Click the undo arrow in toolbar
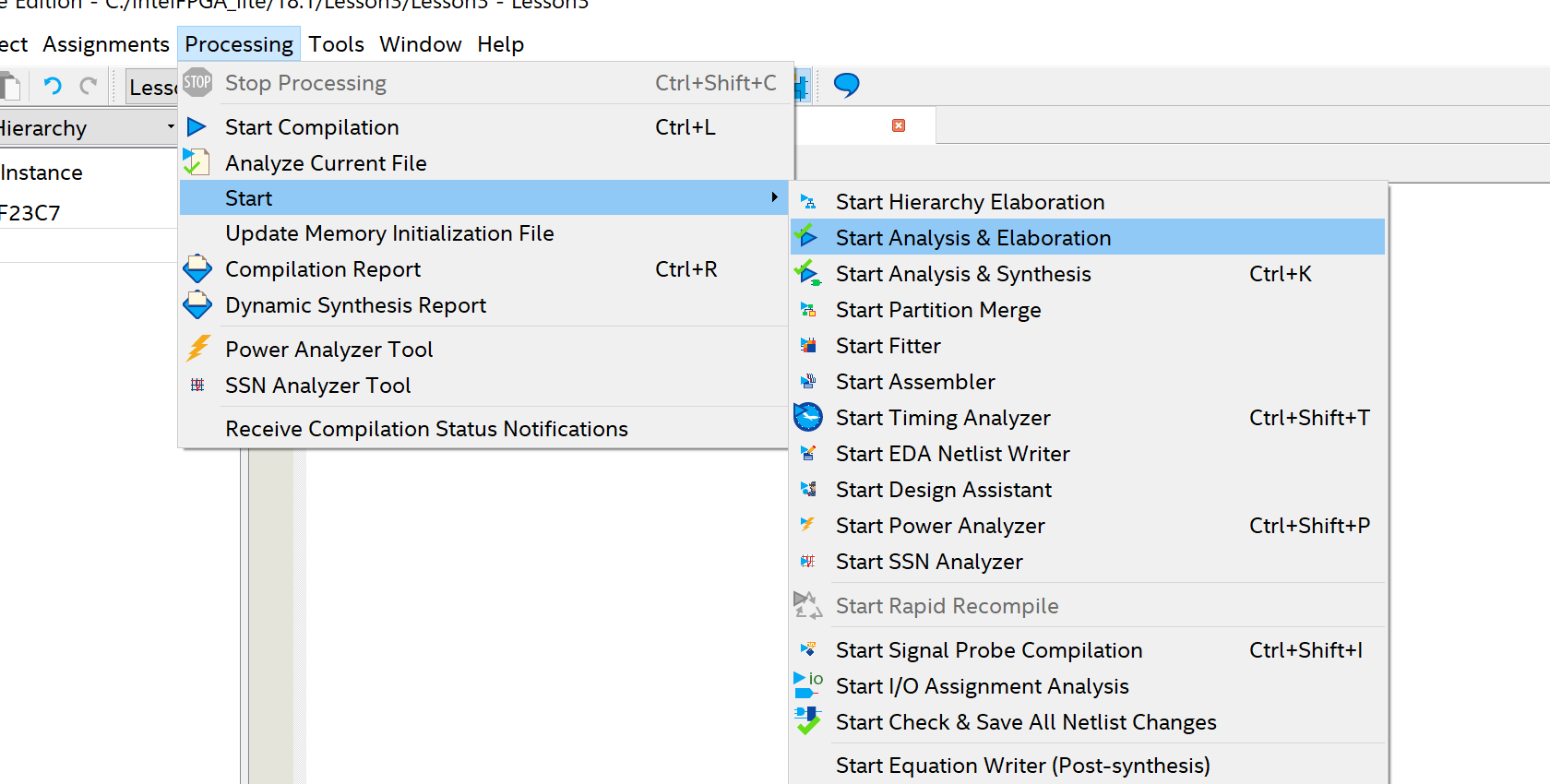This screenshot has width=1550, height=784. click(x=53, y=87)
